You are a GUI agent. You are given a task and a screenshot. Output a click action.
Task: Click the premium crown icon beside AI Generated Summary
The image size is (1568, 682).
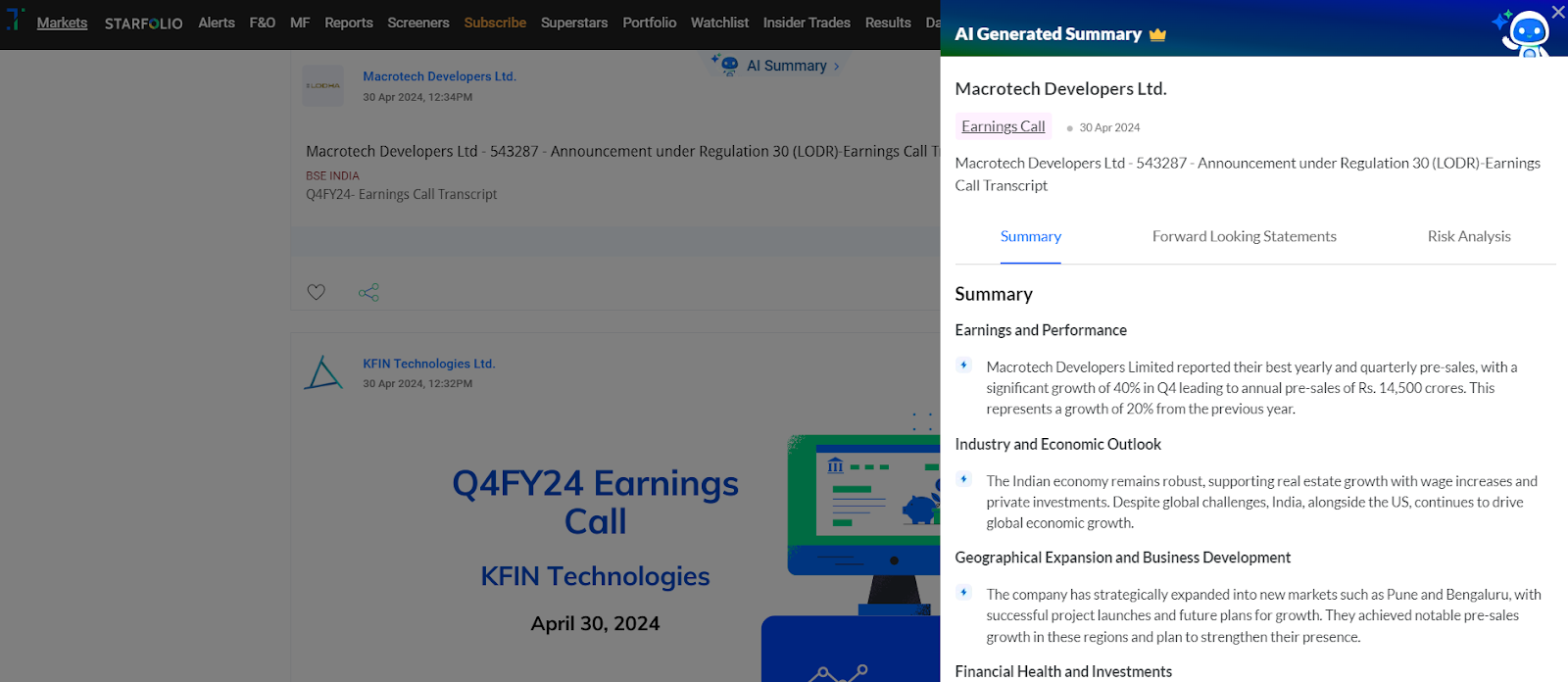(1157, 34)
